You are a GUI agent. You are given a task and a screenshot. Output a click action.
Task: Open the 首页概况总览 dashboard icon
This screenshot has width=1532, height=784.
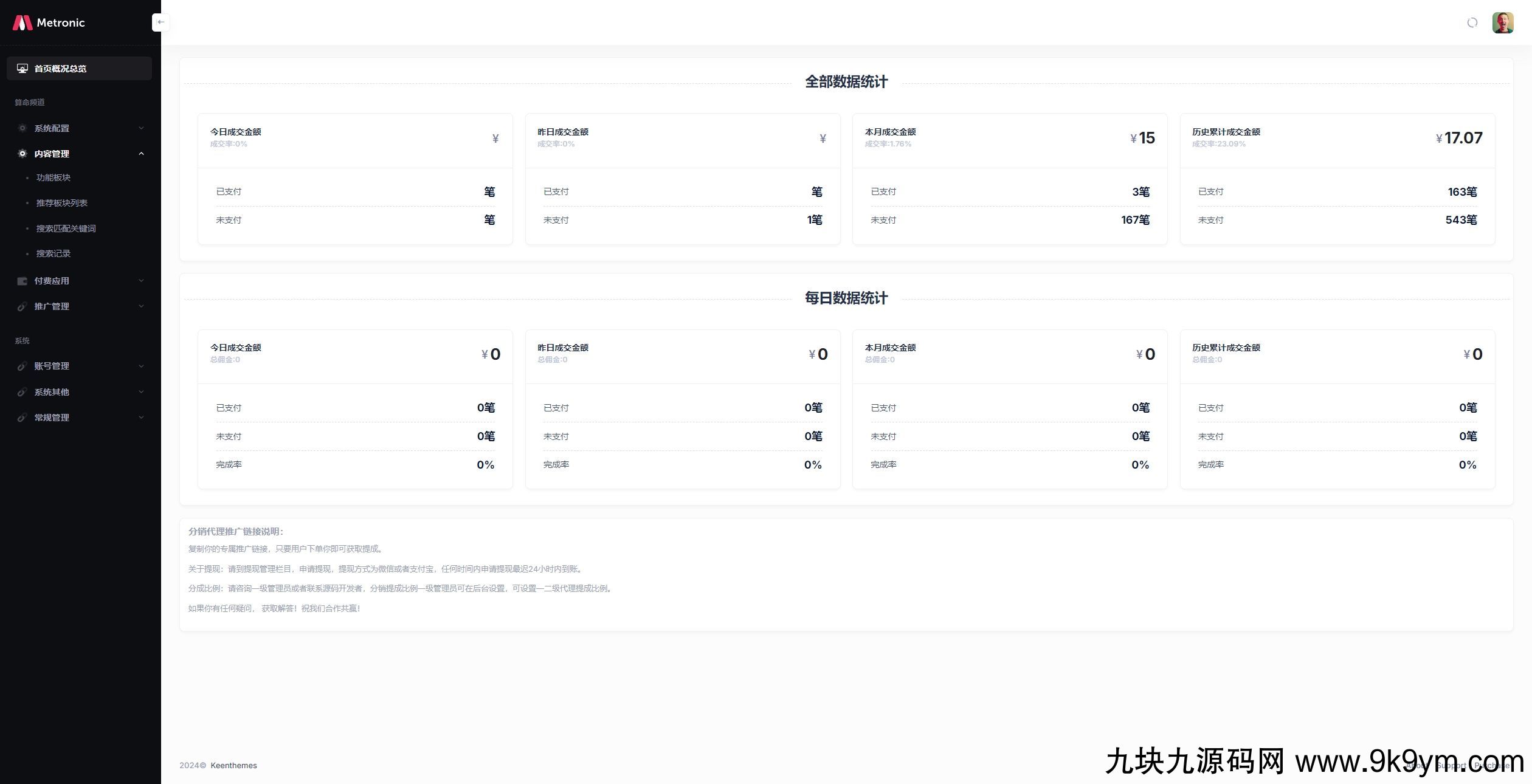22,68
